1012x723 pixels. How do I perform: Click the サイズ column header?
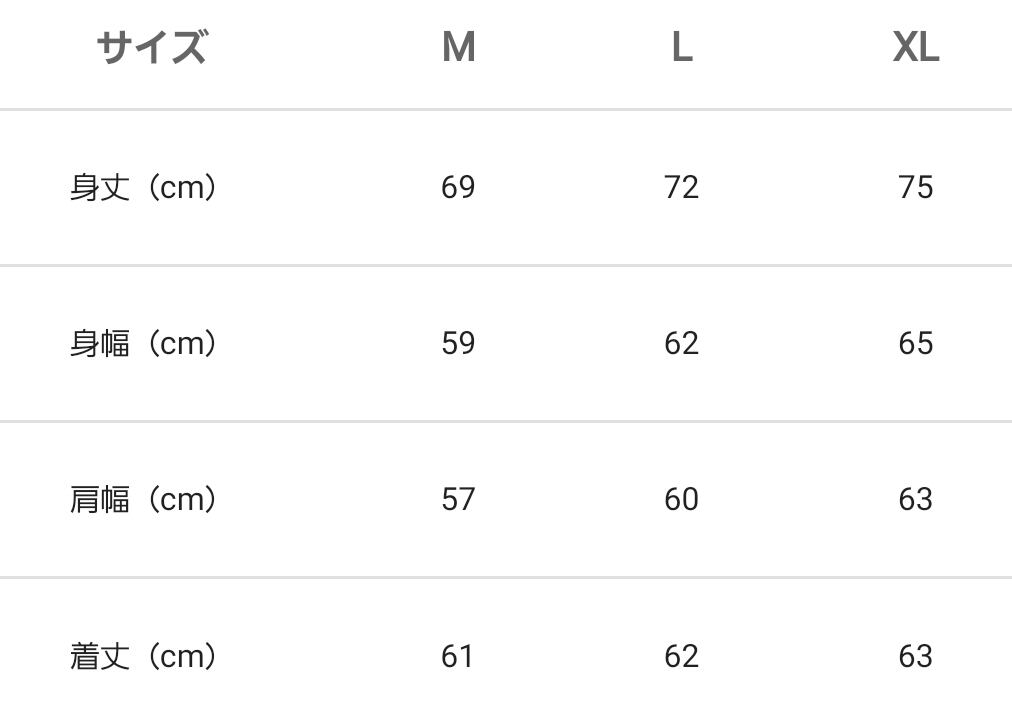pyautogui.click(x=152, y=47)
